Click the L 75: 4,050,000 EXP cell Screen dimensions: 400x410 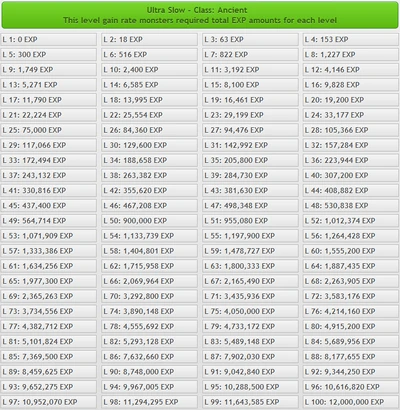point(250,311)
